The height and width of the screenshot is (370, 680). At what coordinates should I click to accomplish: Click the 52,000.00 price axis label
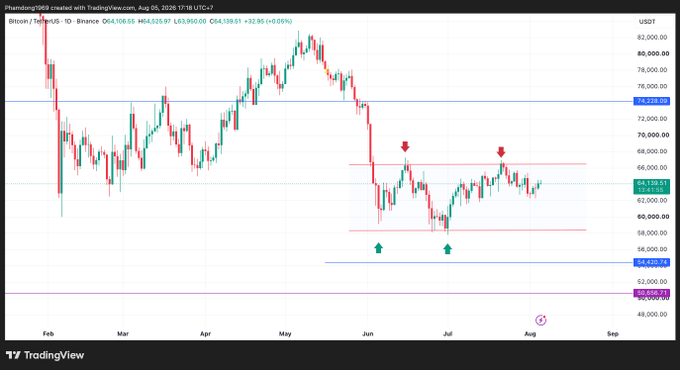pos(652,282)
